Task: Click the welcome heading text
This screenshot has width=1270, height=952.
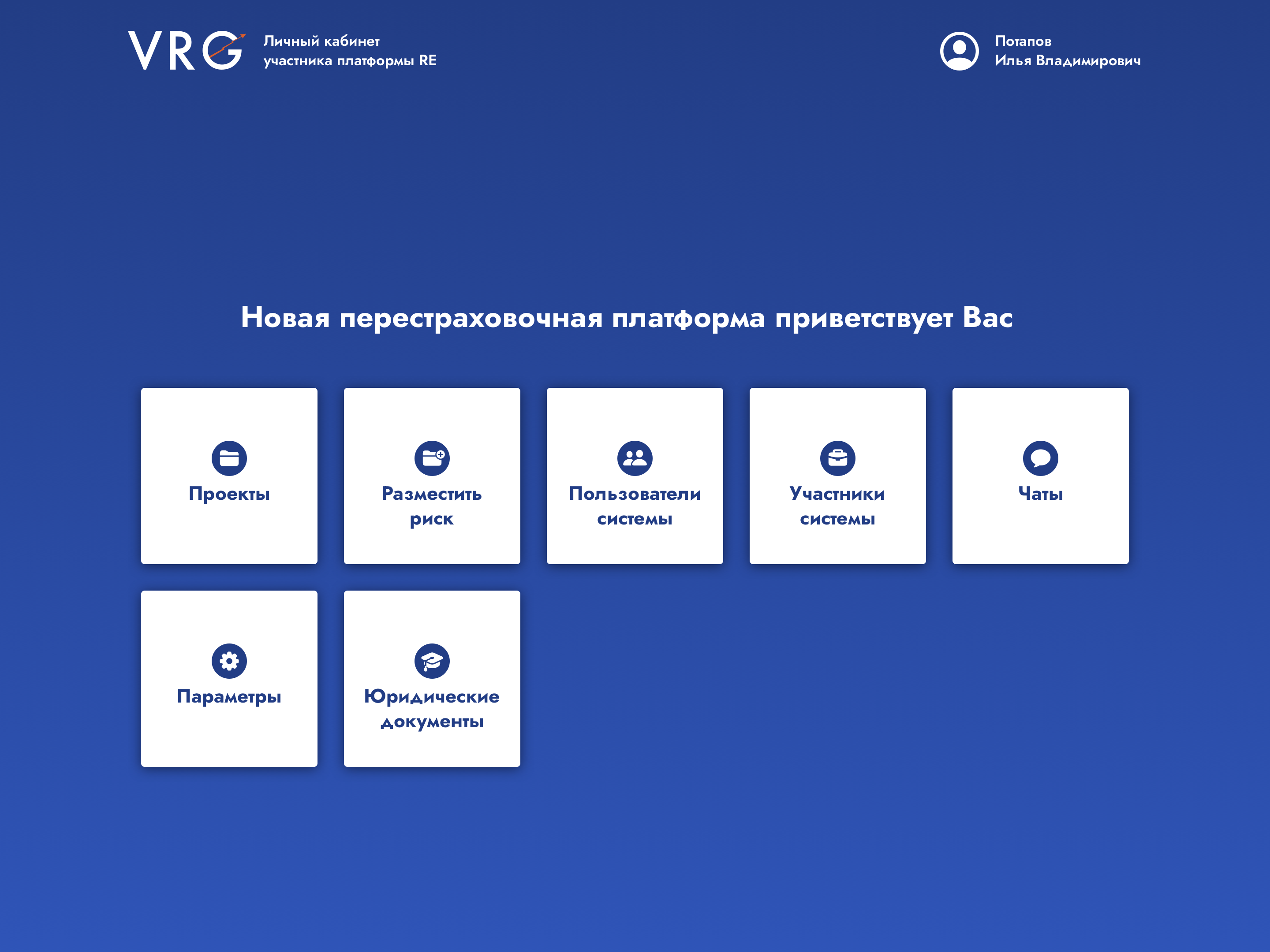Action: coord(626,317)
